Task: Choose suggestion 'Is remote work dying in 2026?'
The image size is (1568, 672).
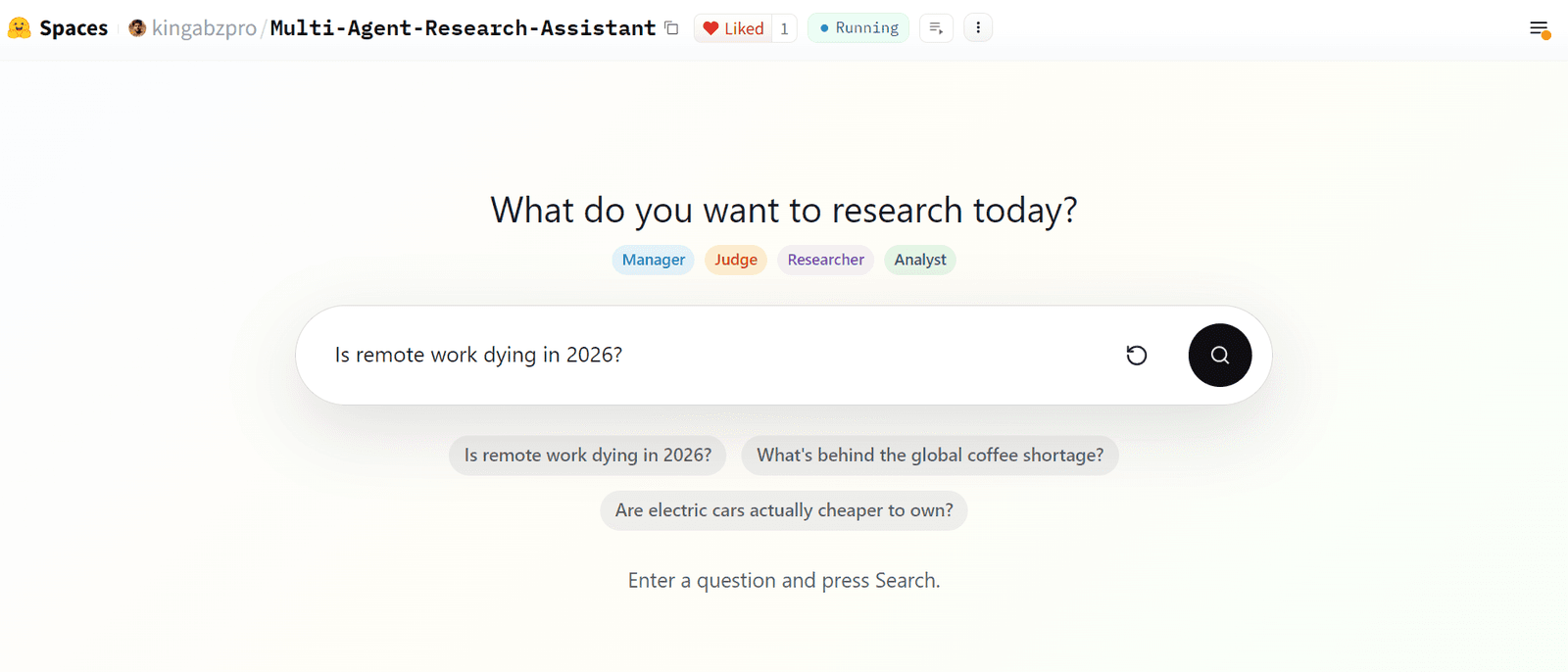Action: coord(588,456)
